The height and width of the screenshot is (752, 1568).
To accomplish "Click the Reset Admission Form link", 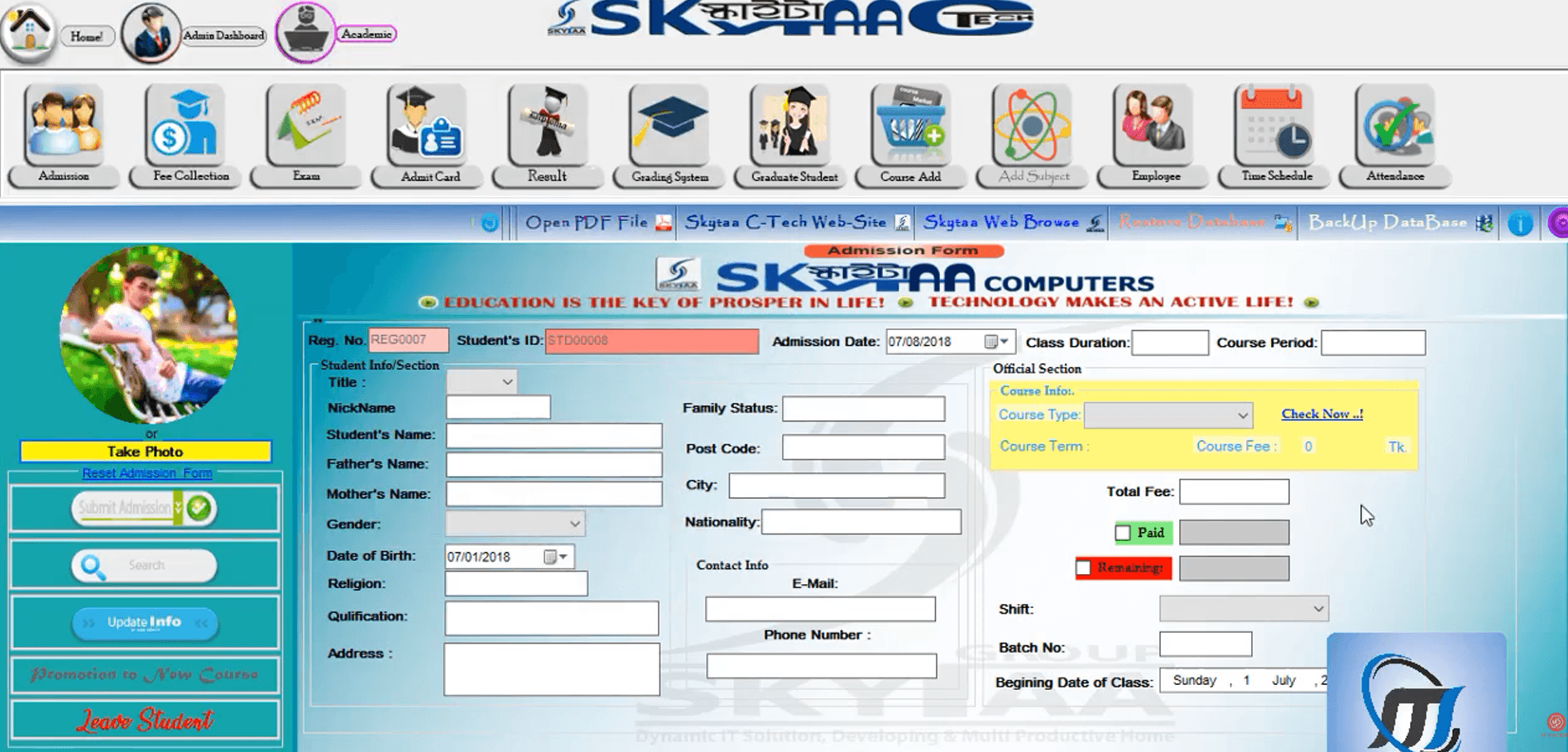I will coord(147,473).
